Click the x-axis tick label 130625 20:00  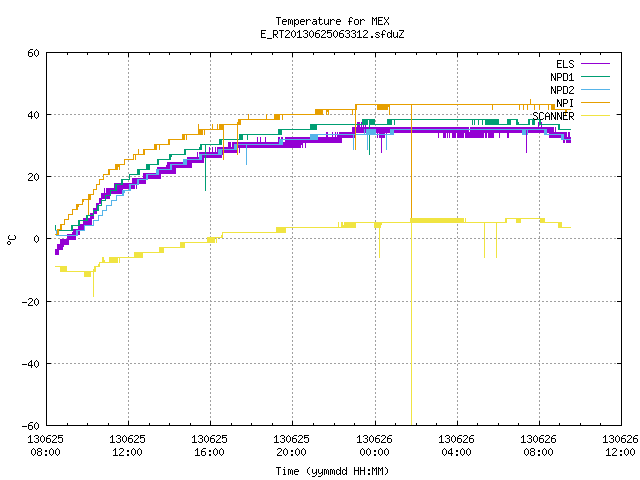click(x=291, y=446)
